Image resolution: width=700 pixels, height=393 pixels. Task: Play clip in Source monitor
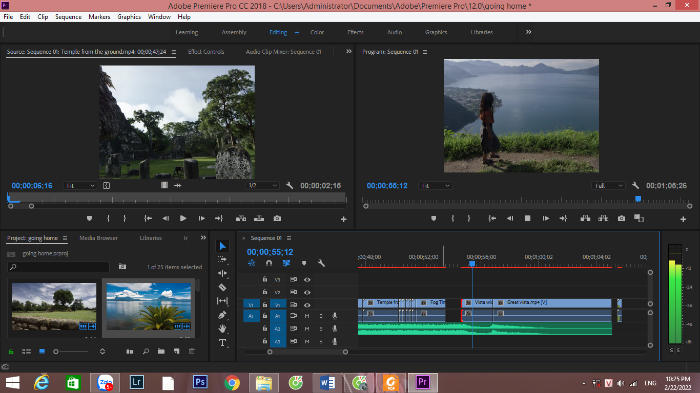click(x=183, y=218)
